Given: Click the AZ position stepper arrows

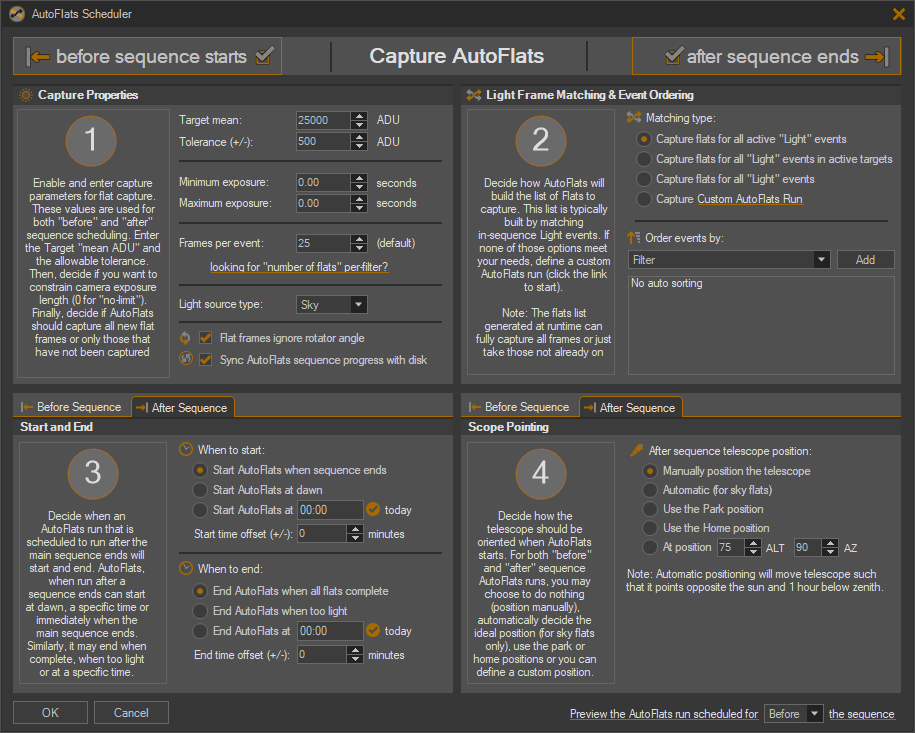Looking at the screenshot, I should pos(830,547).
